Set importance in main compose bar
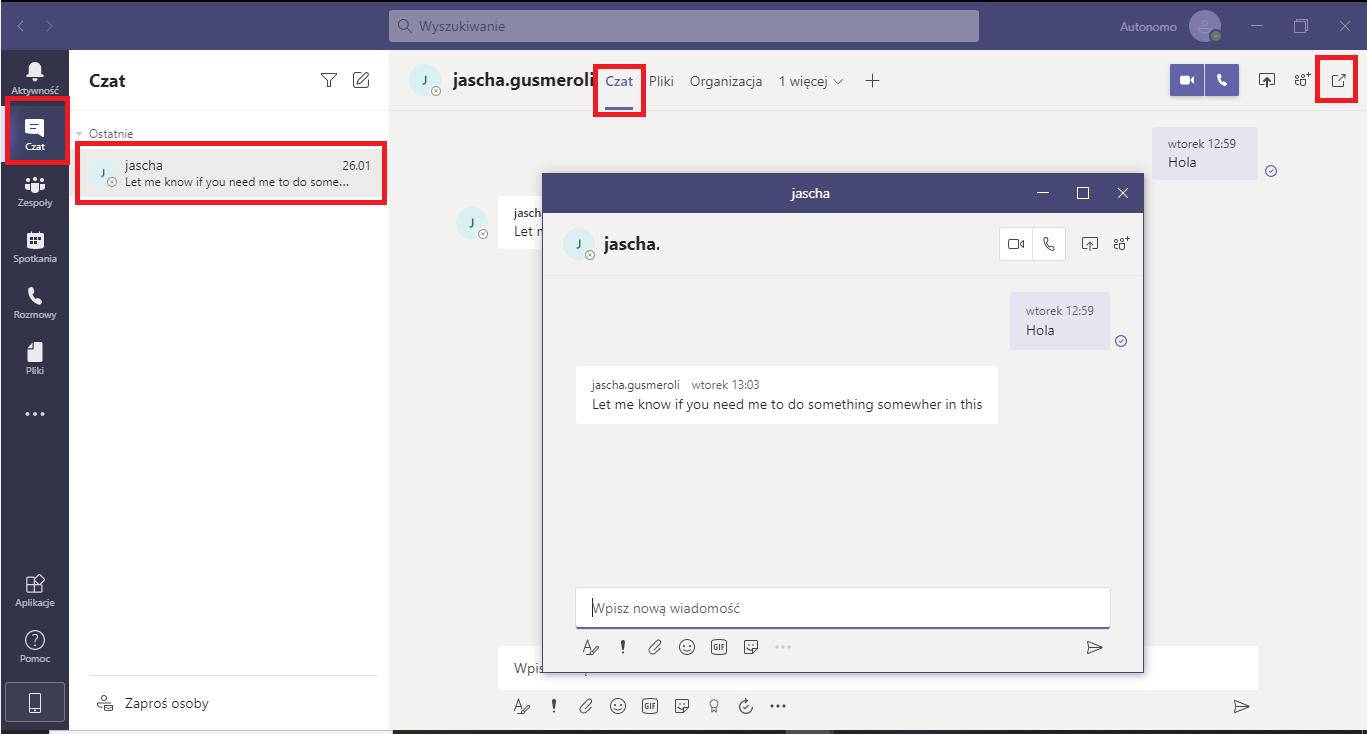Screen dimensions: 1367x734 click(554, 707)
